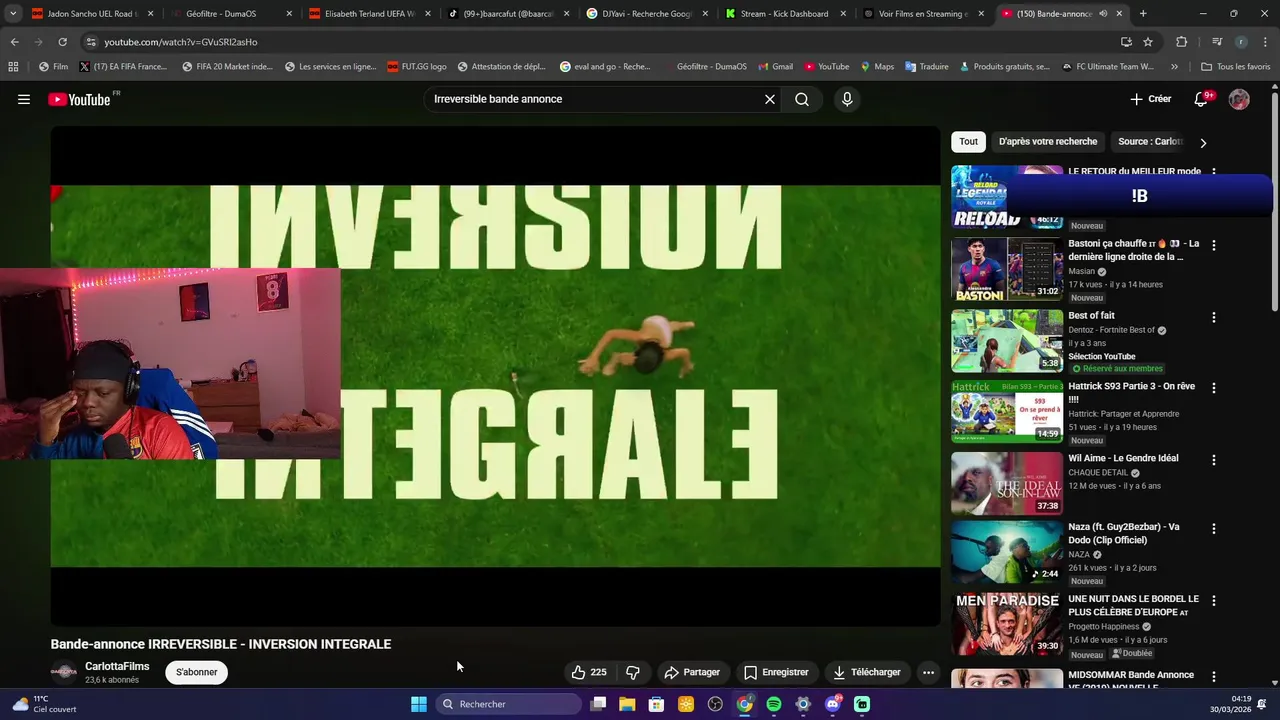
Task: Open the more actions menu beside Télécharger
Action: [x=928, y=672]
